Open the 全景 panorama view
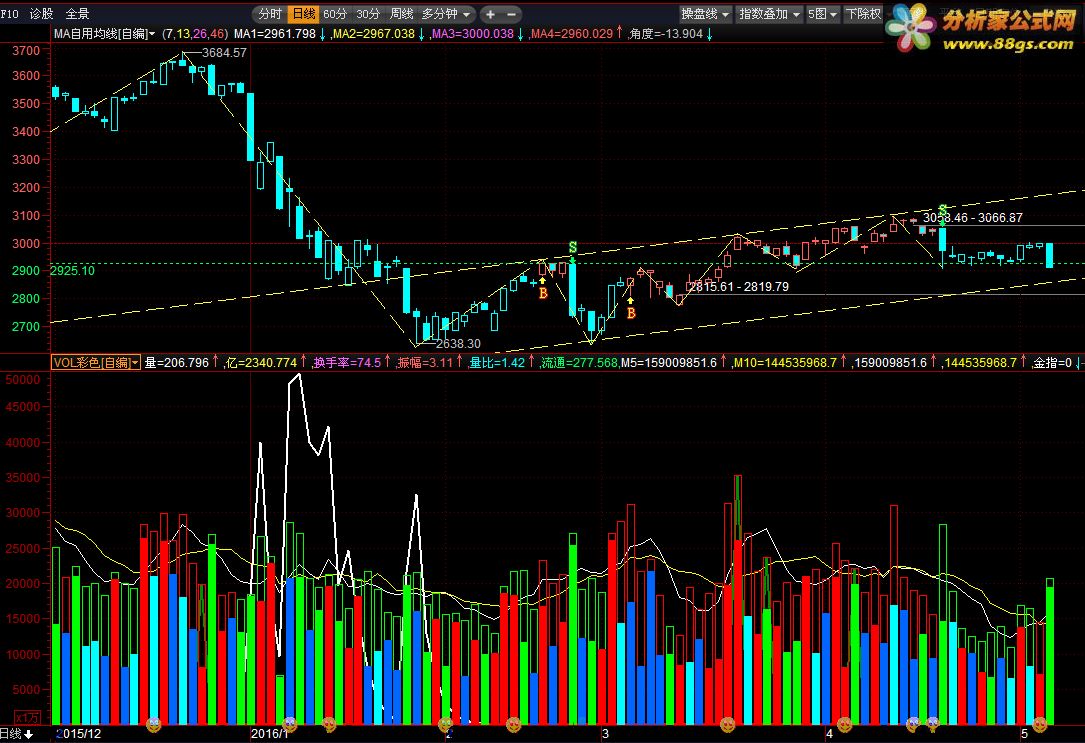The image size is (1085, 743). click(77, 14)
